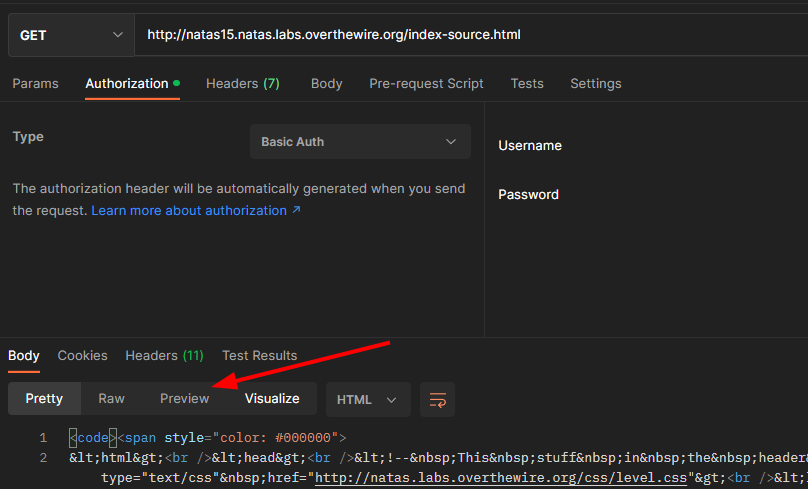
Task: Open the Params tab
Action: click(35, 84)
